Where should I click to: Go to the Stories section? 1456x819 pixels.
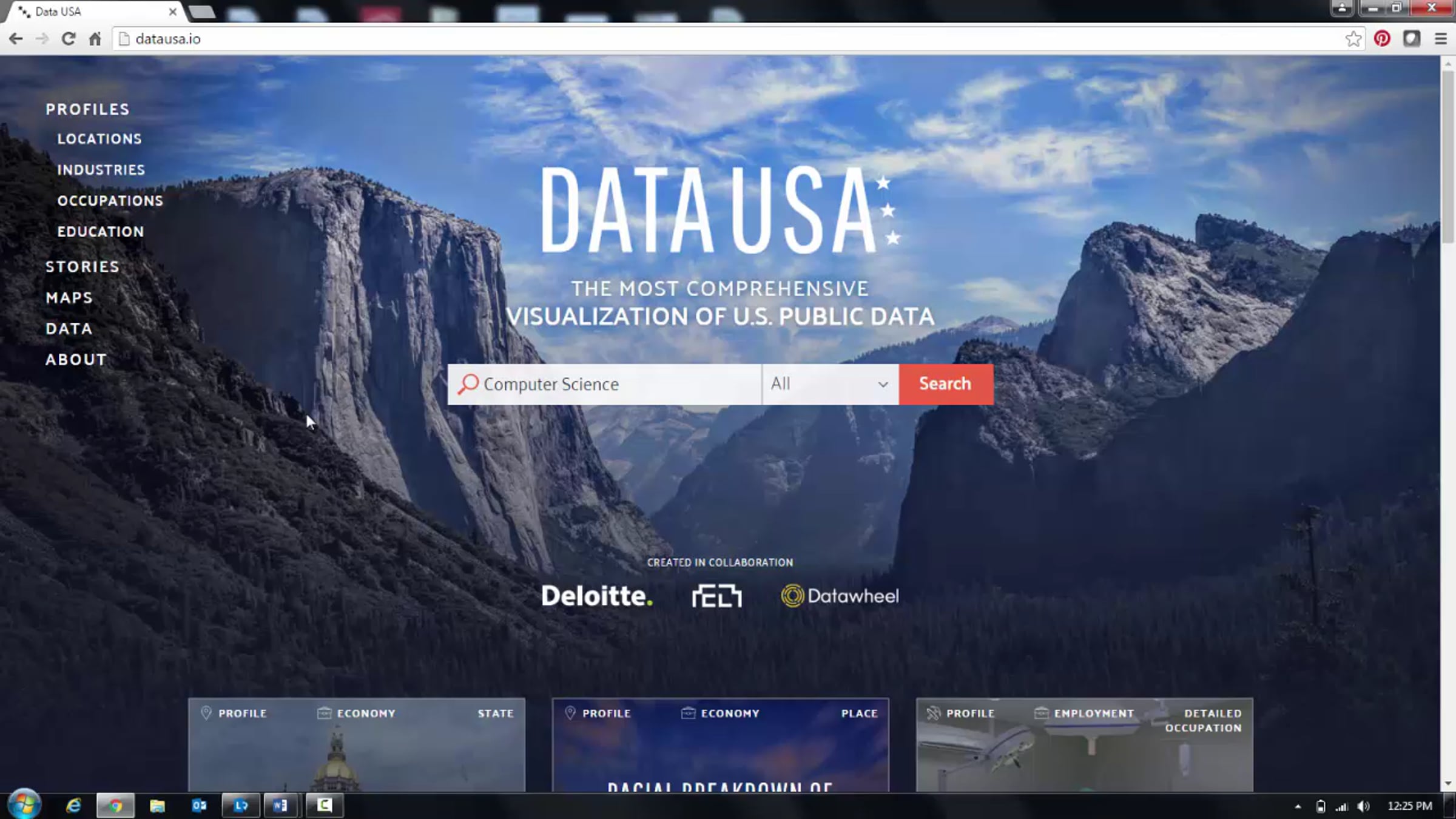pyautogui.click(x=83, y=267)
